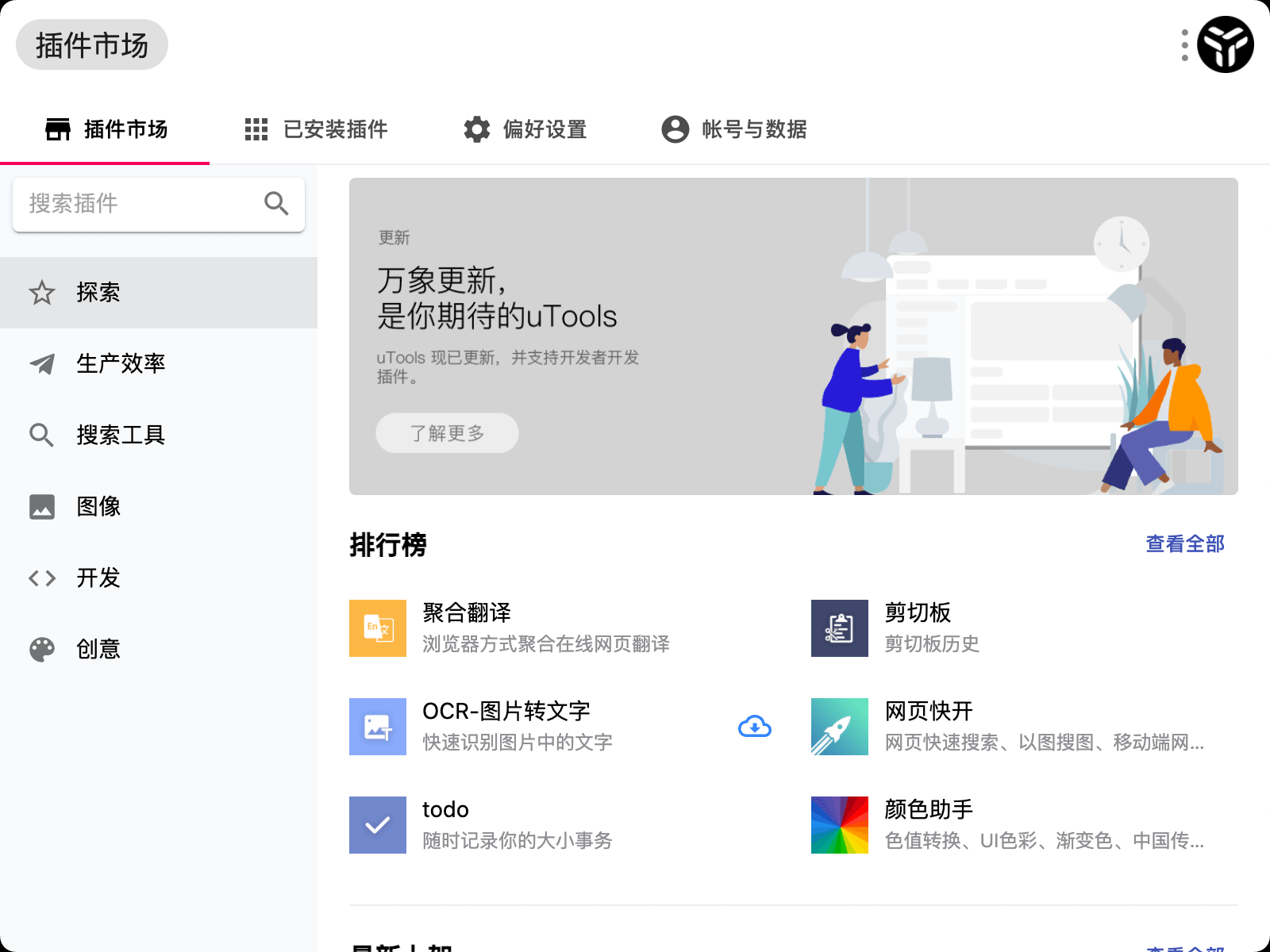Open the OCR-图片转文字 plugin title

tap(506, 711)
